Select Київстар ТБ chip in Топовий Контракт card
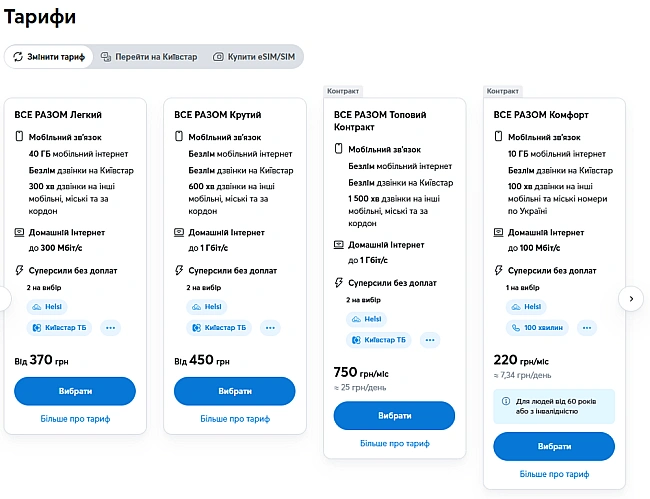The image size is (650, 499). tap(380, 340)
